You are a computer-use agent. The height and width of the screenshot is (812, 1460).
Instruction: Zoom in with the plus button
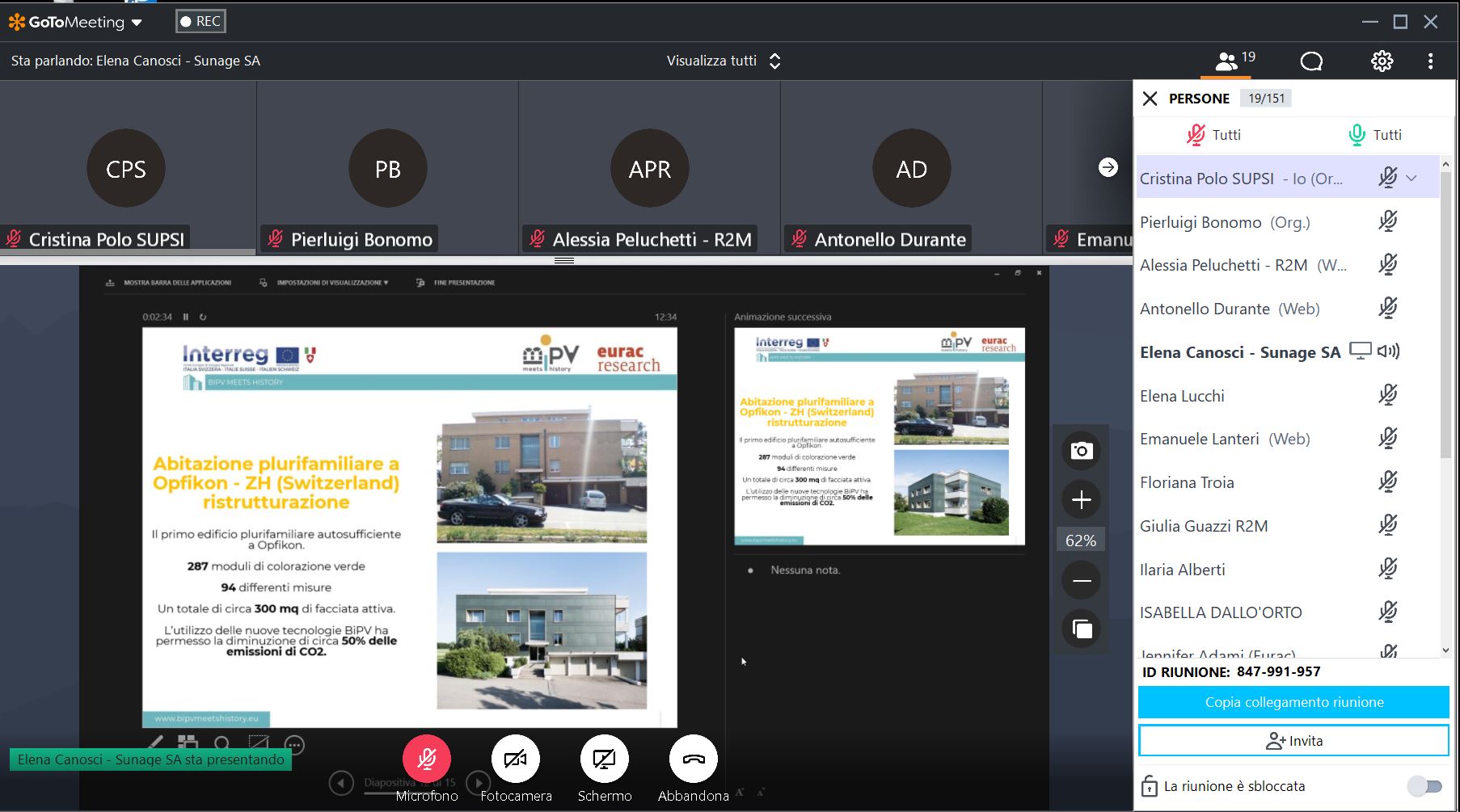coord(1082,500)
